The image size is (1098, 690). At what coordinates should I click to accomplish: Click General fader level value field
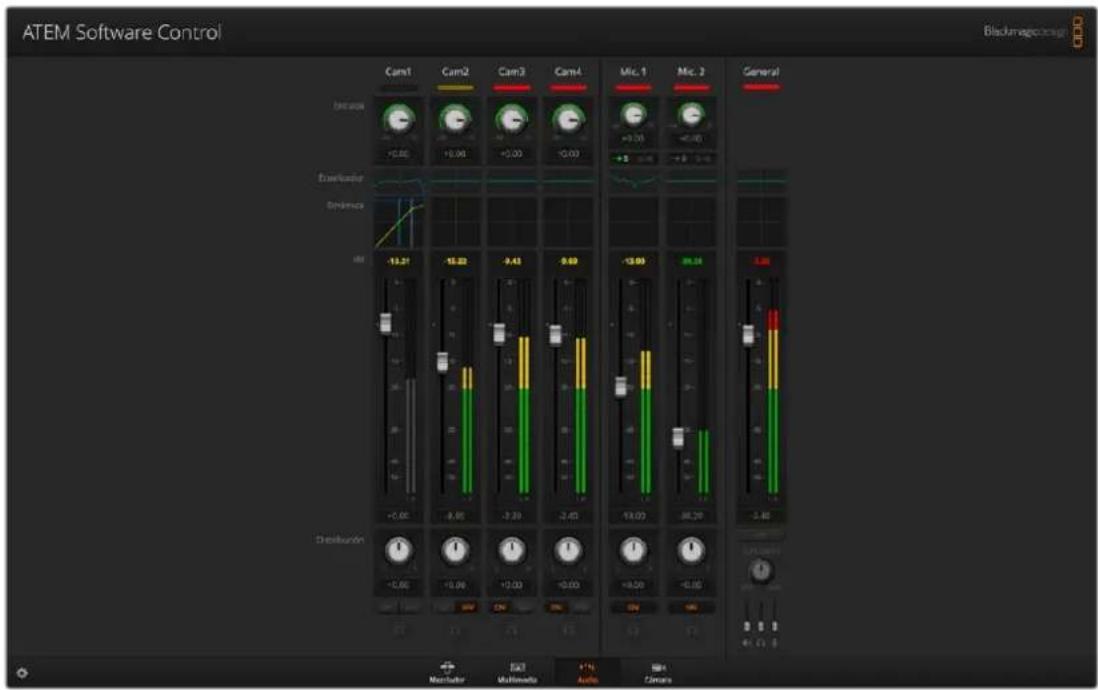click(x=761, y=516)
